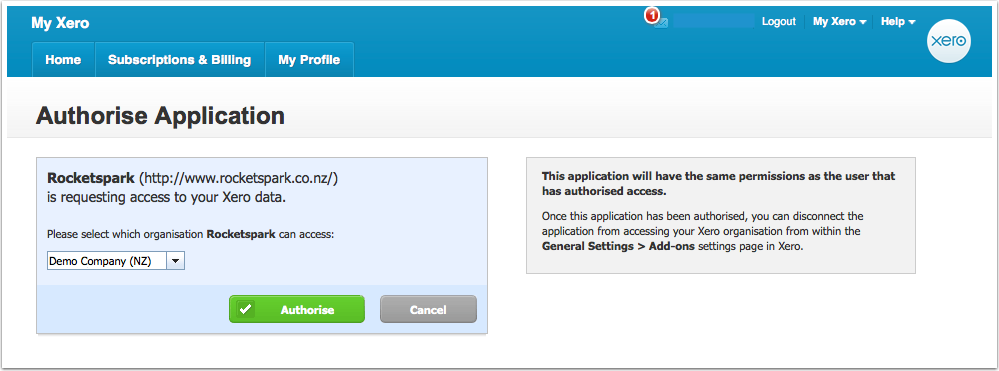
Task: Click the red notification badge showing 1
Action: click(651, 16)
